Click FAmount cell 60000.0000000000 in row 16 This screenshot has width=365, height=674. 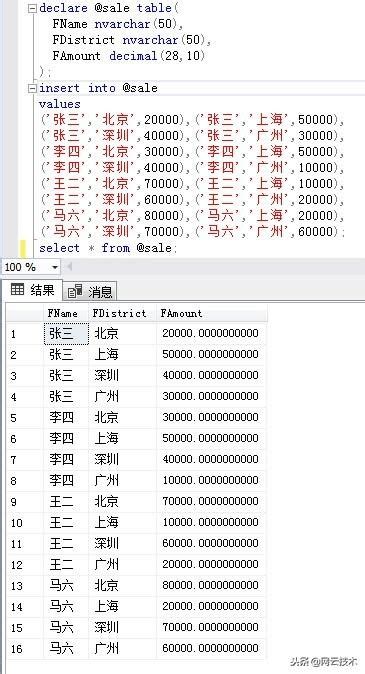(x=212, y=648)
